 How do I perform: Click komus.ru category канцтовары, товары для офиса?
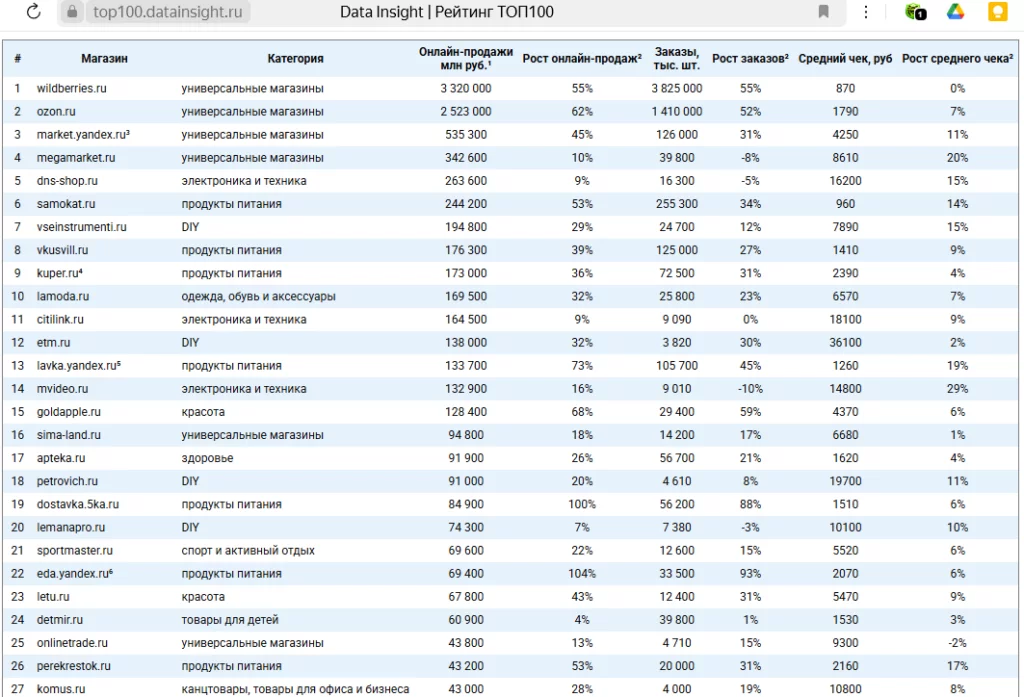(x=295, y=689)
